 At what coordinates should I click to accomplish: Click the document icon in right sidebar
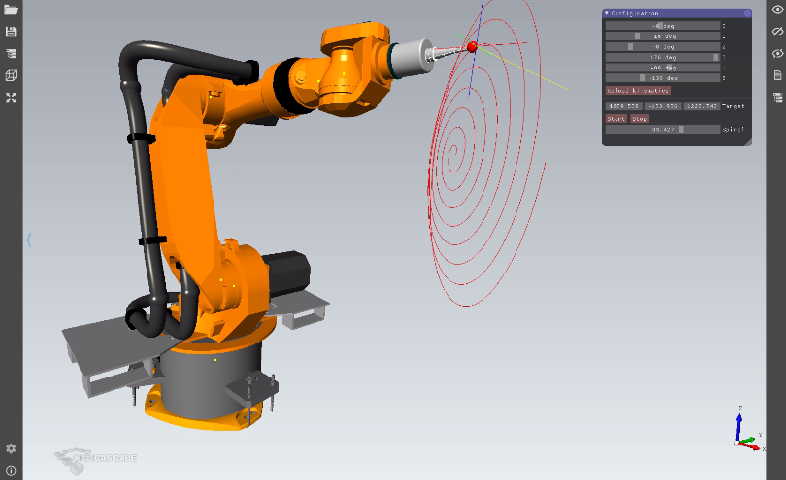[x=777, y=75]
